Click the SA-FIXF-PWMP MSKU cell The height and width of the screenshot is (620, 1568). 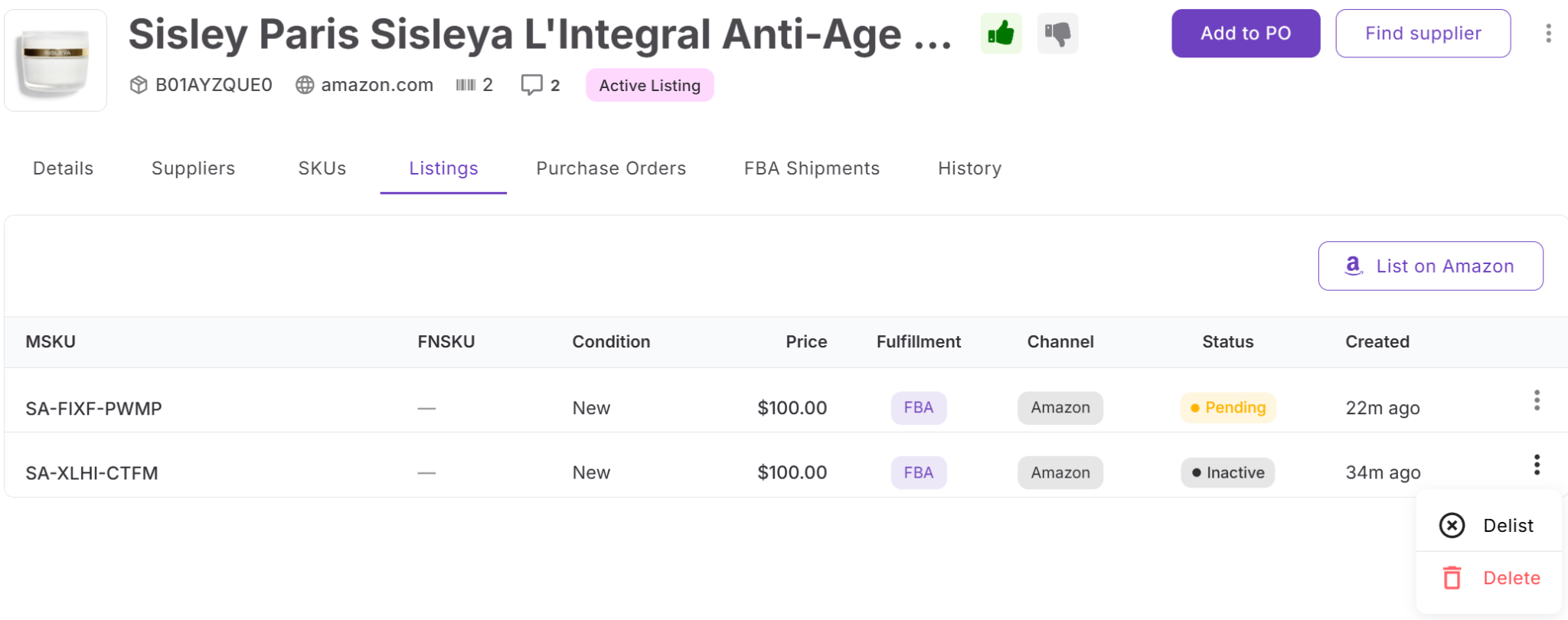(93, 408)
